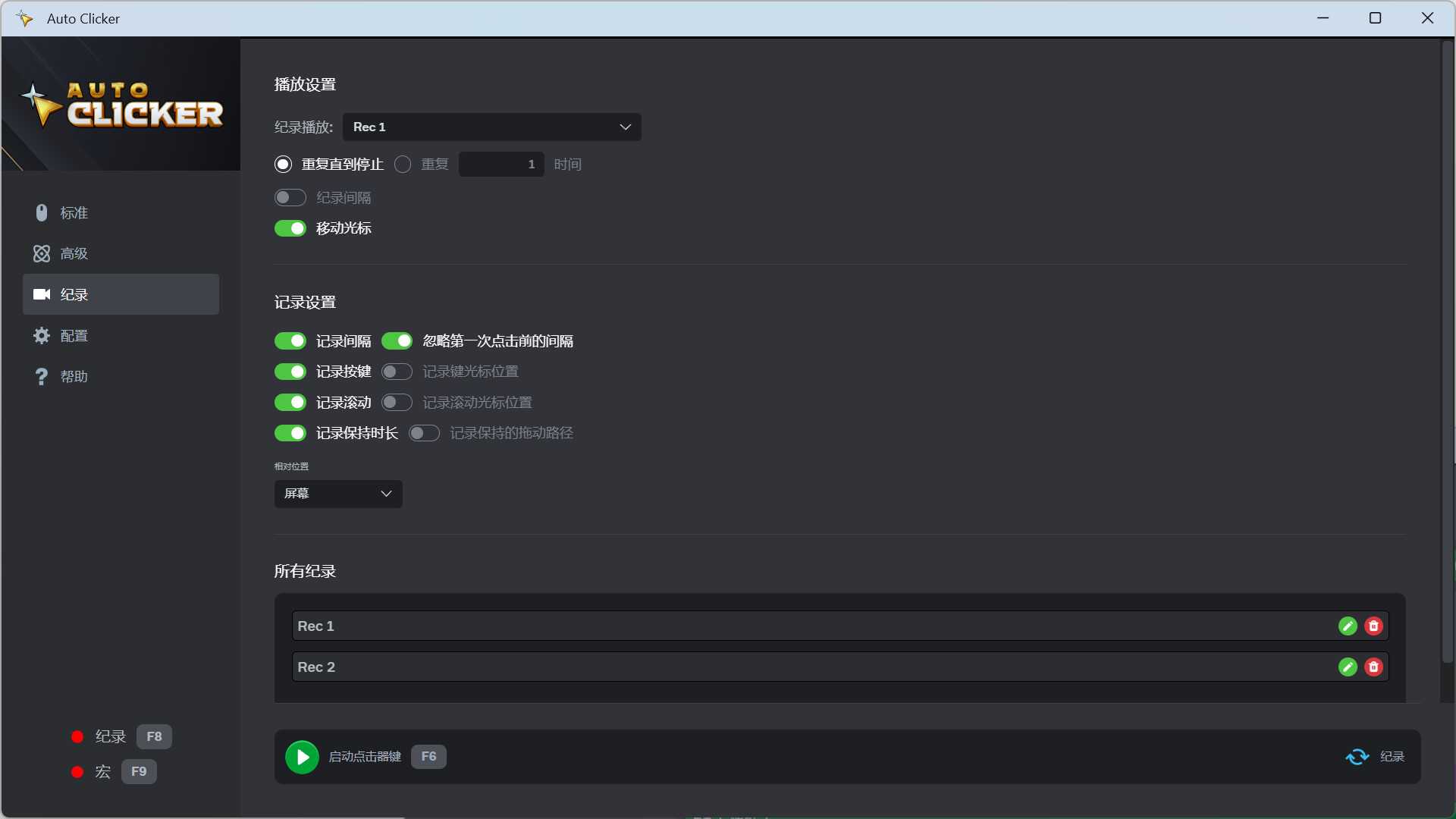The image size is (1456, 819).
Task: Toggle 移动光标 switch off
Action: click(291, 228)
